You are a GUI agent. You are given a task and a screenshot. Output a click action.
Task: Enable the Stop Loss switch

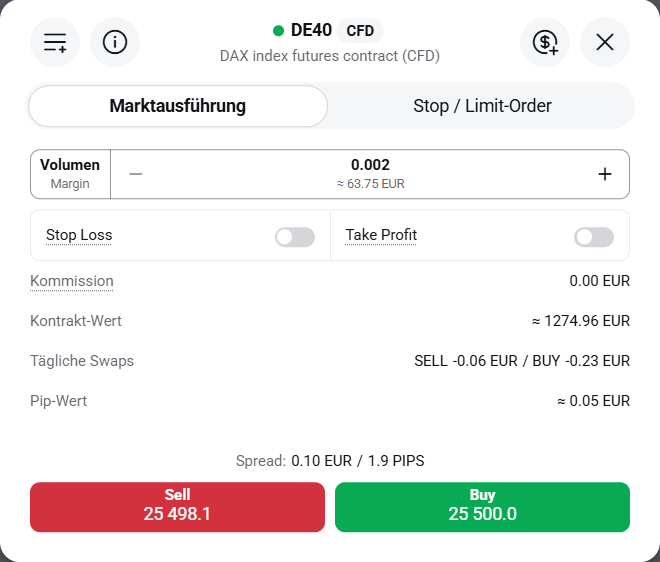click(295, 237)
